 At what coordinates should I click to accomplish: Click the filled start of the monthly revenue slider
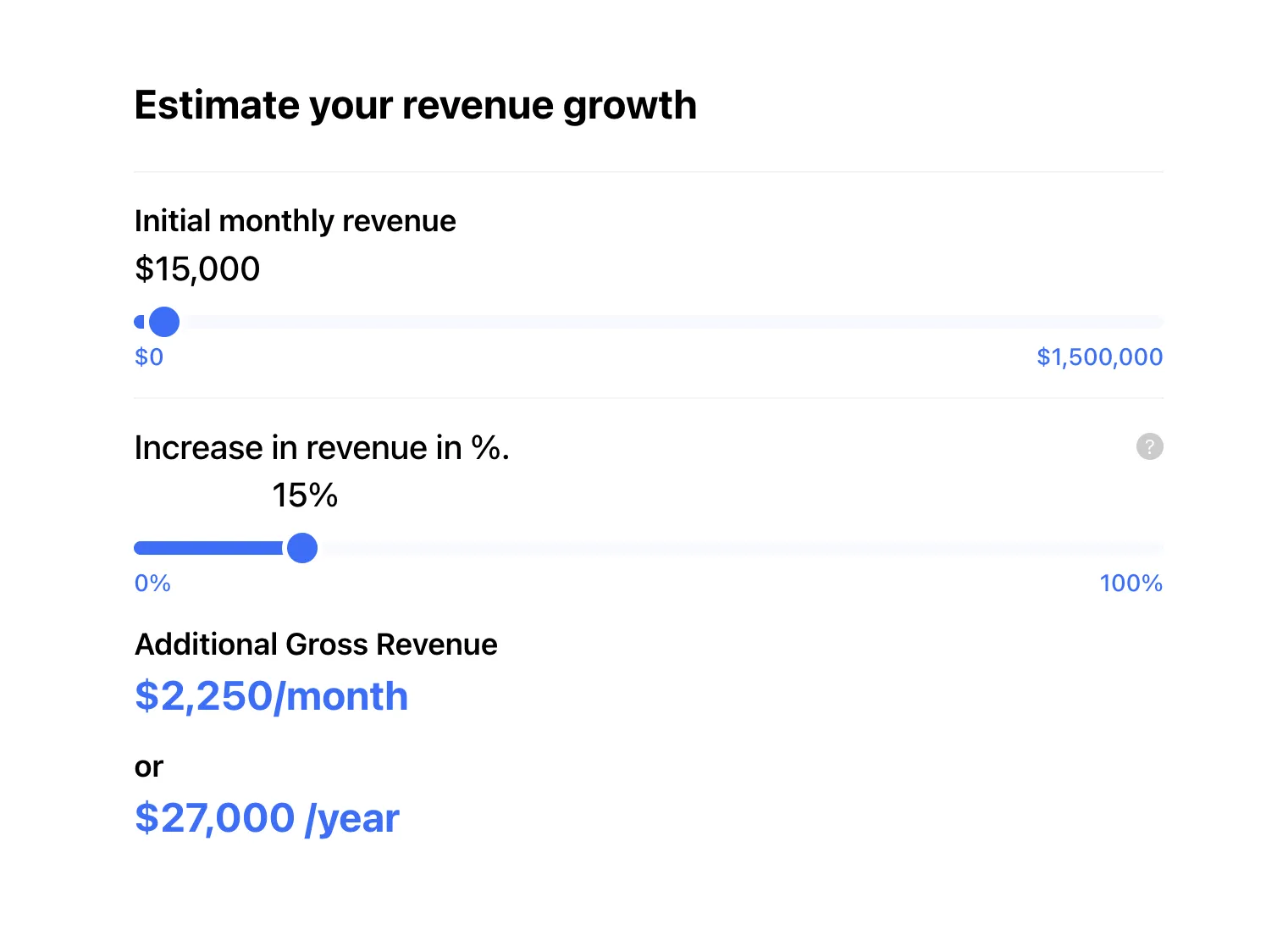tap(141, 322)
